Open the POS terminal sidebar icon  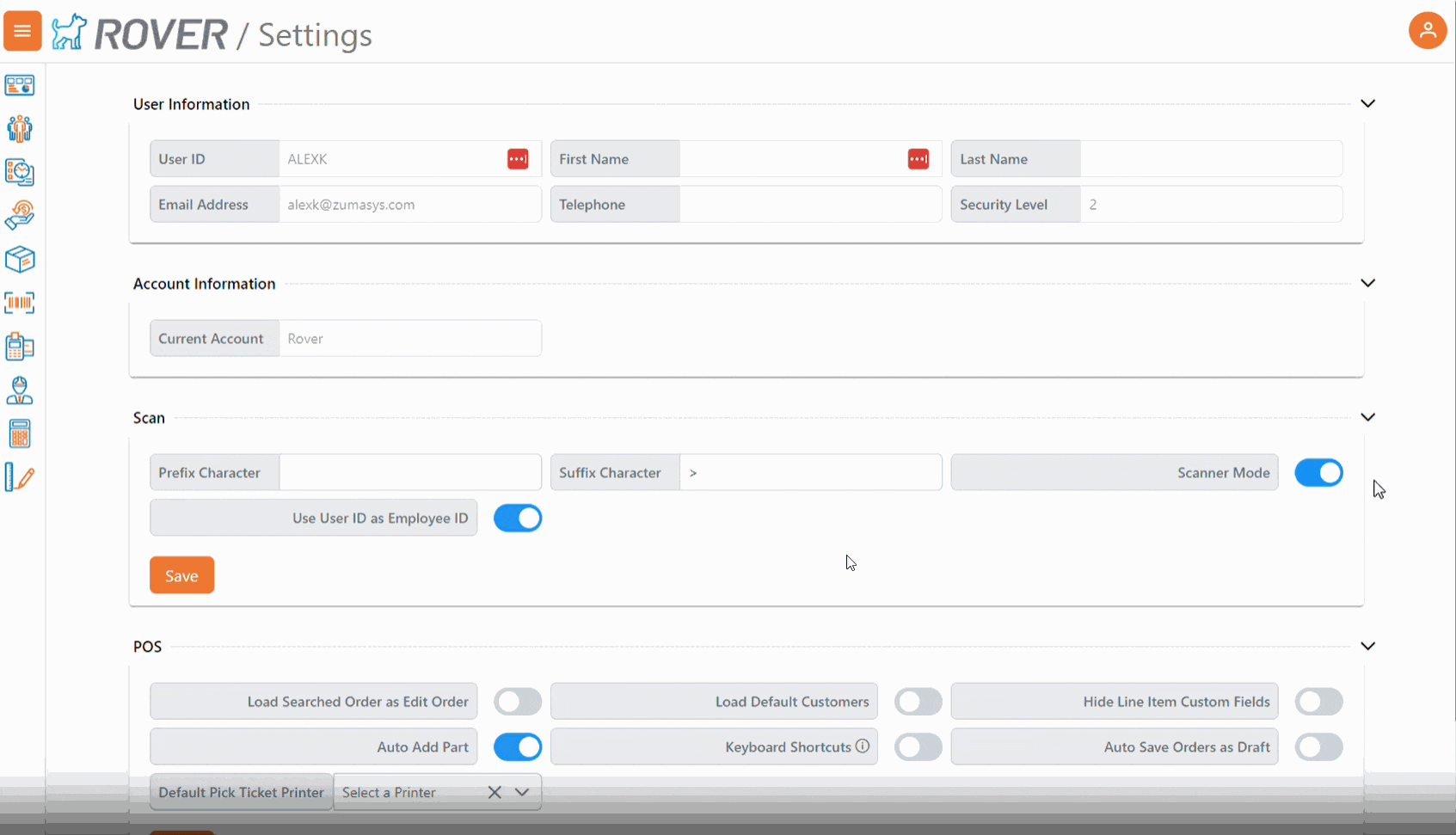coord(20,347)
